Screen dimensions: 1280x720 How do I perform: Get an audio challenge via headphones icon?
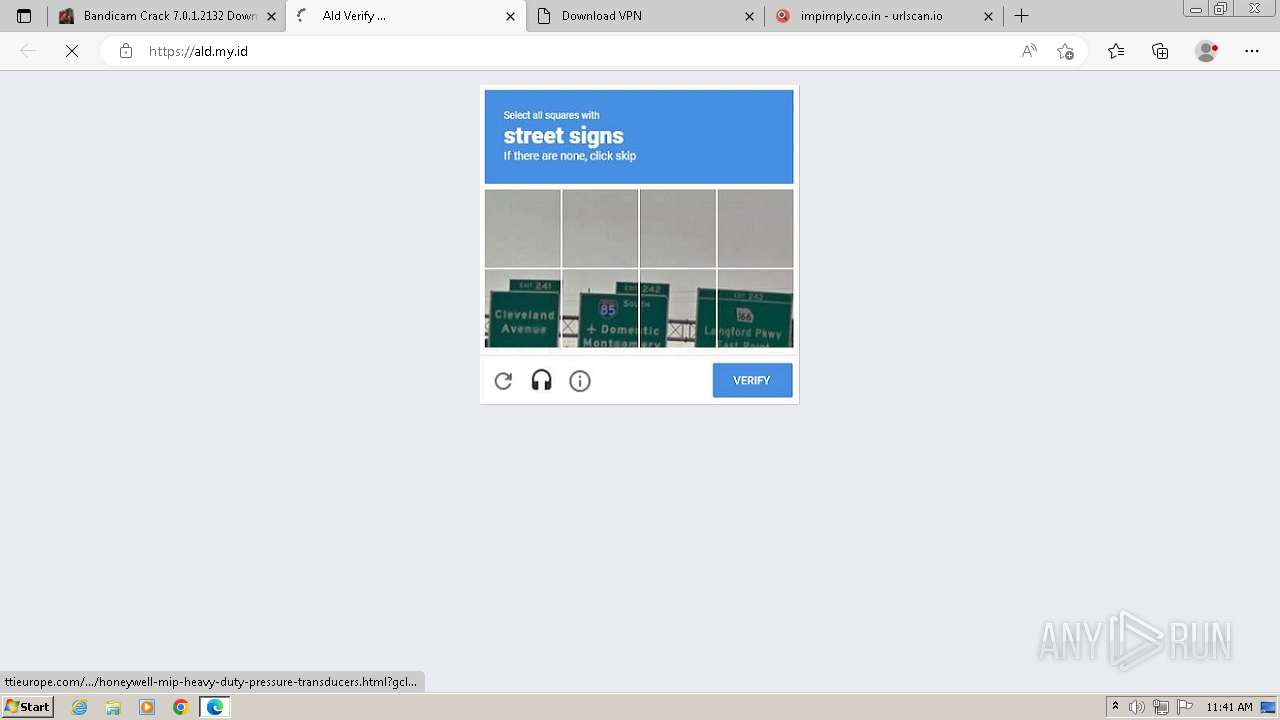(x=541, y=380)
